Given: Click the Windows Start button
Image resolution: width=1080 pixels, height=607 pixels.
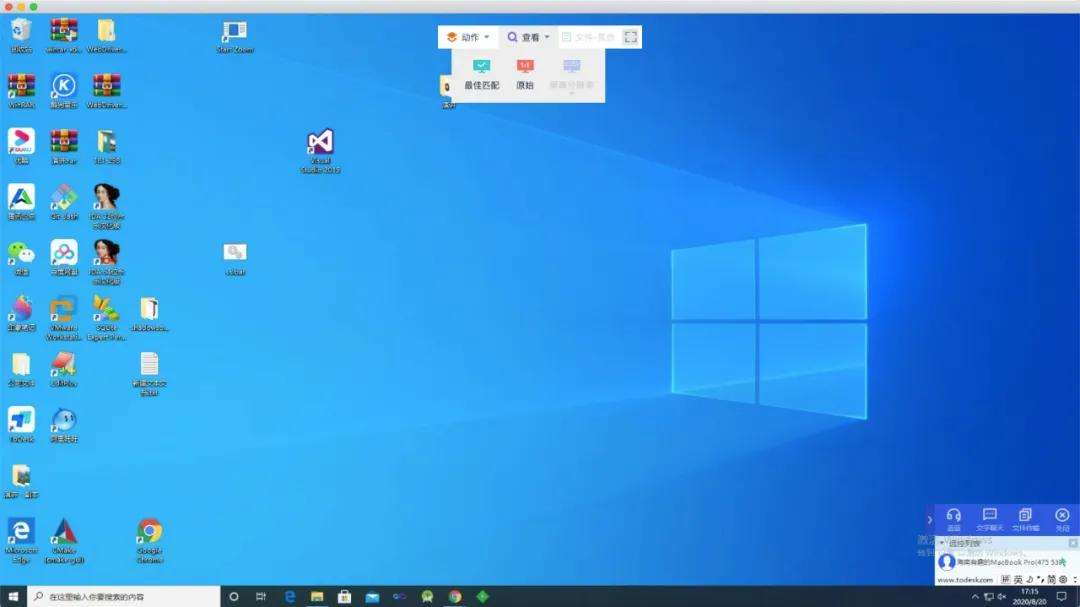Looking at the screenshot, I should (13, 597).
